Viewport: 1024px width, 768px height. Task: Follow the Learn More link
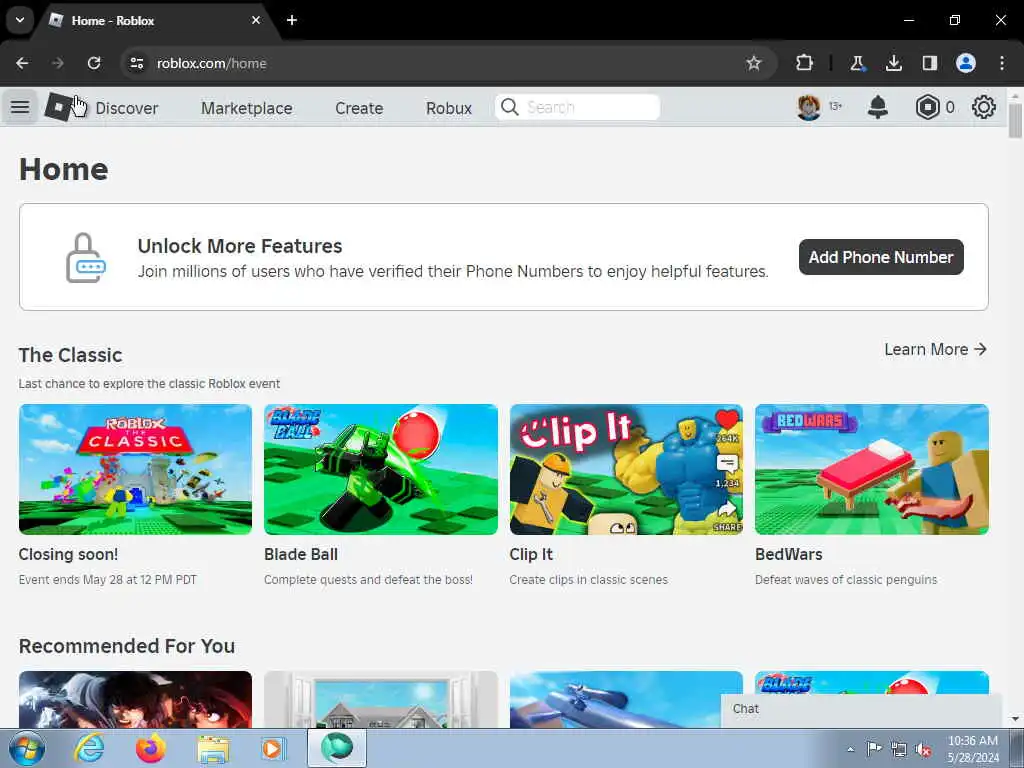click(x=935, y=349)
